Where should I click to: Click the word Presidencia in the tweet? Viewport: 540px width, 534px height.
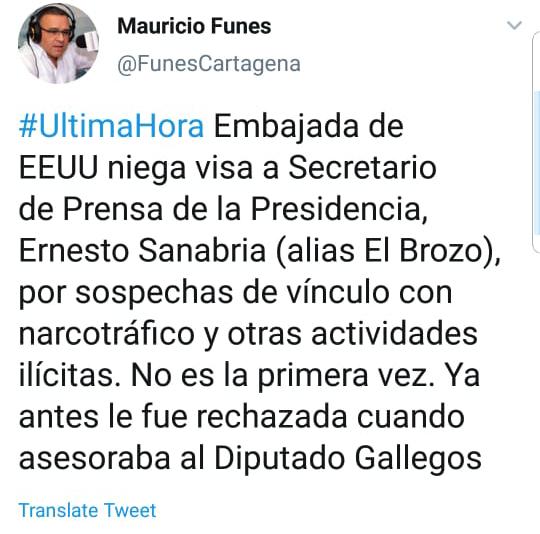pyautogui.click(x=337, y=209)
